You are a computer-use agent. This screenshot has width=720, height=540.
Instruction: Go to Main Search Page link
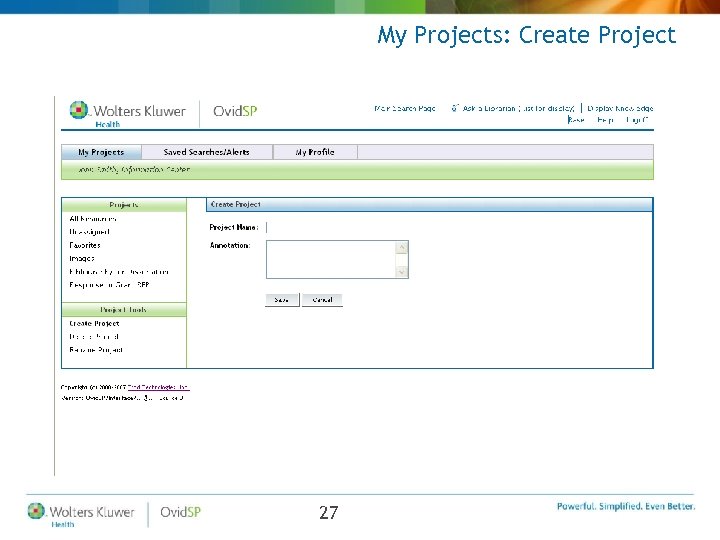coord(405,108)
